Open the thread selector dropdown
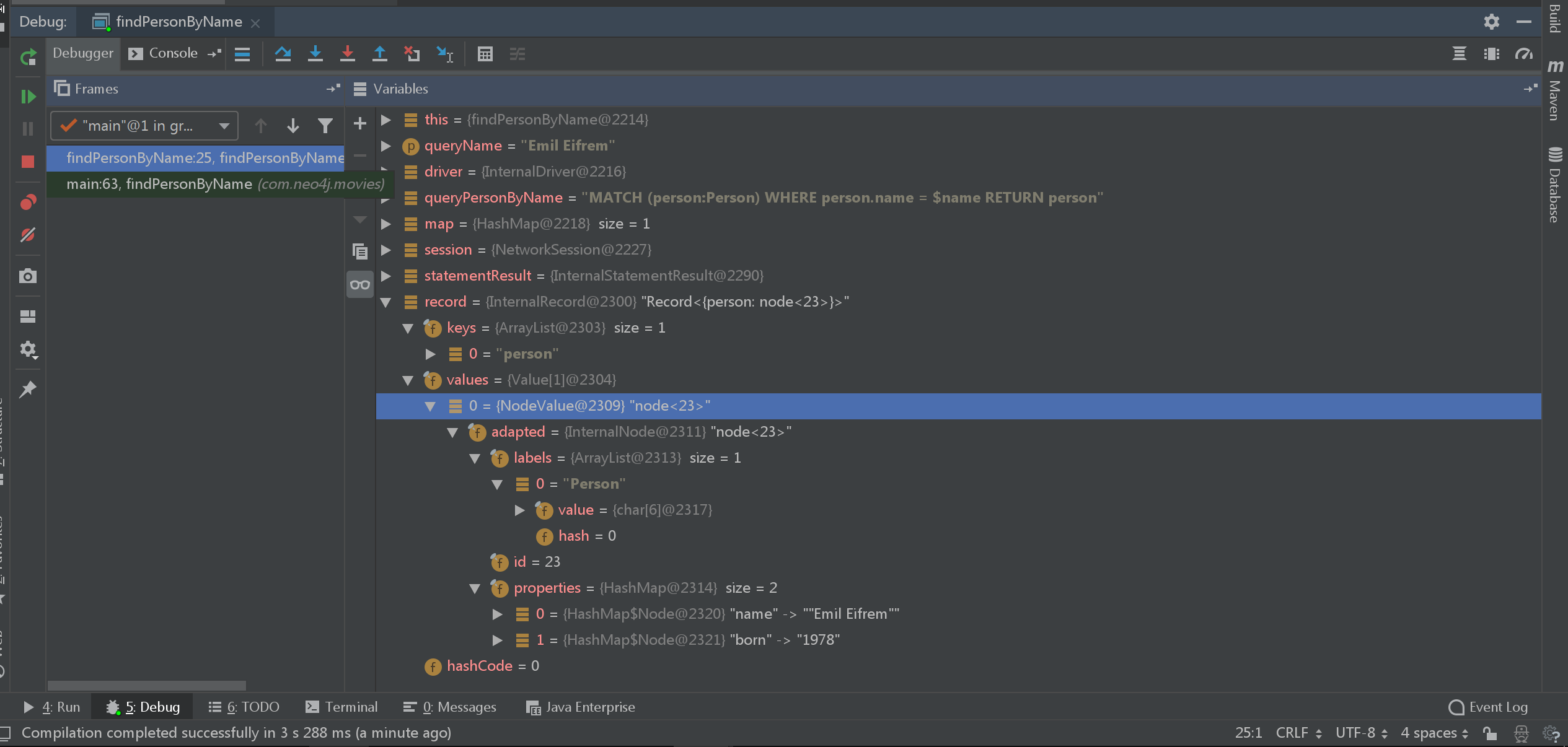 (x=144, y=126)
